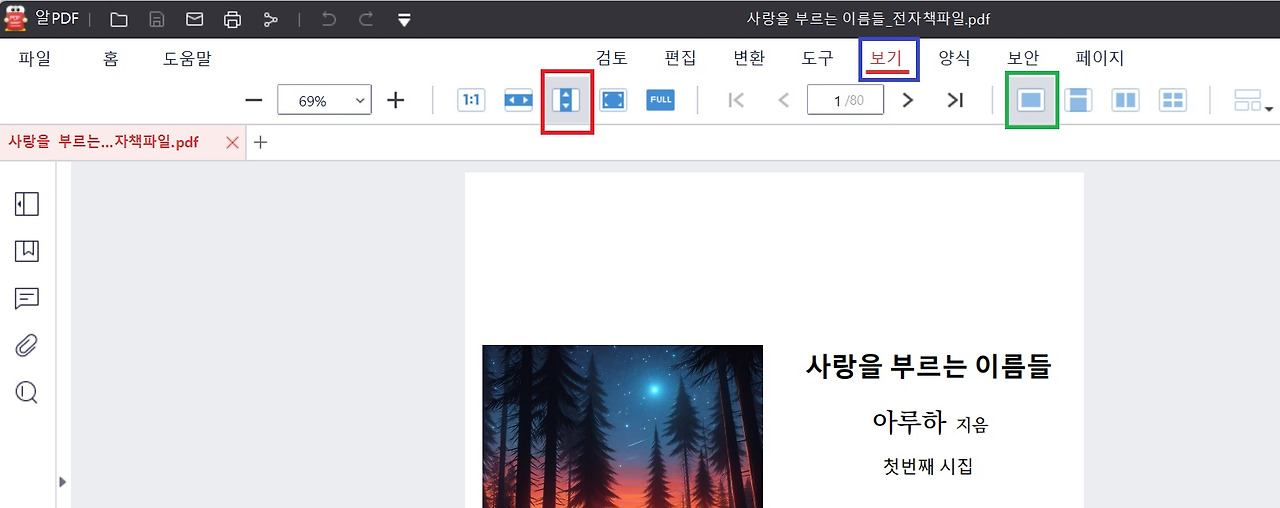Open the bookmarks side panel
The height and width of the screenshot is (508, 1280).
(x=27, y=251)
